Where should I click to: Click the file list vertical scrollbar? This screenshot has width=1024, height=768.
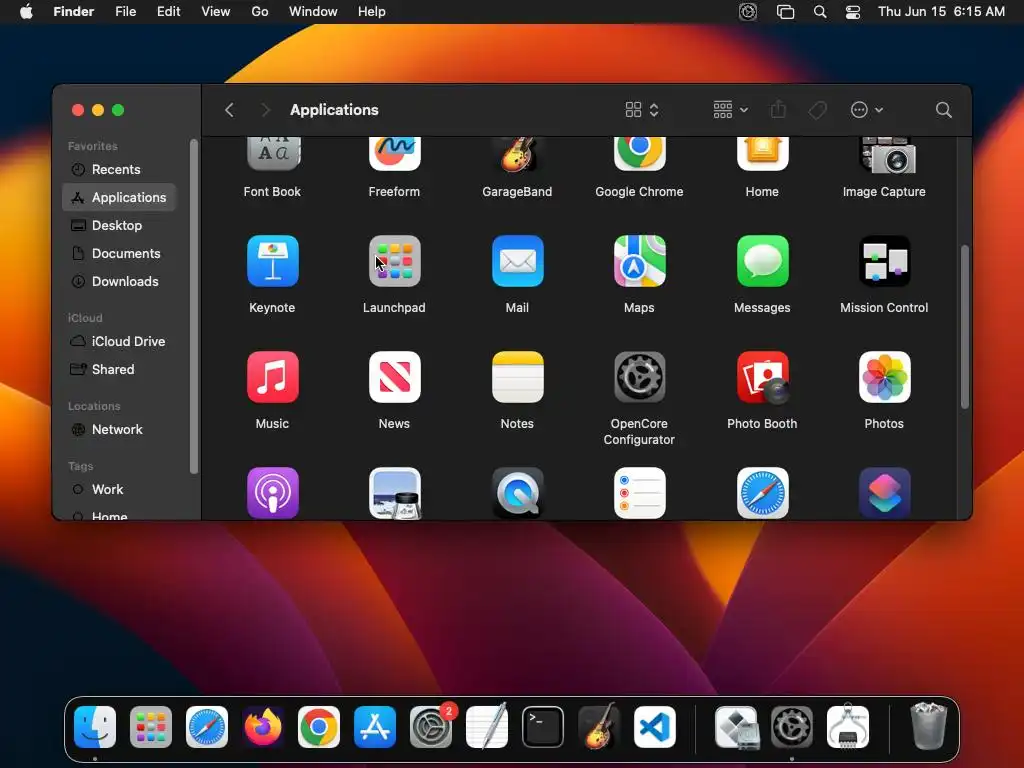[x=965, y=327]
